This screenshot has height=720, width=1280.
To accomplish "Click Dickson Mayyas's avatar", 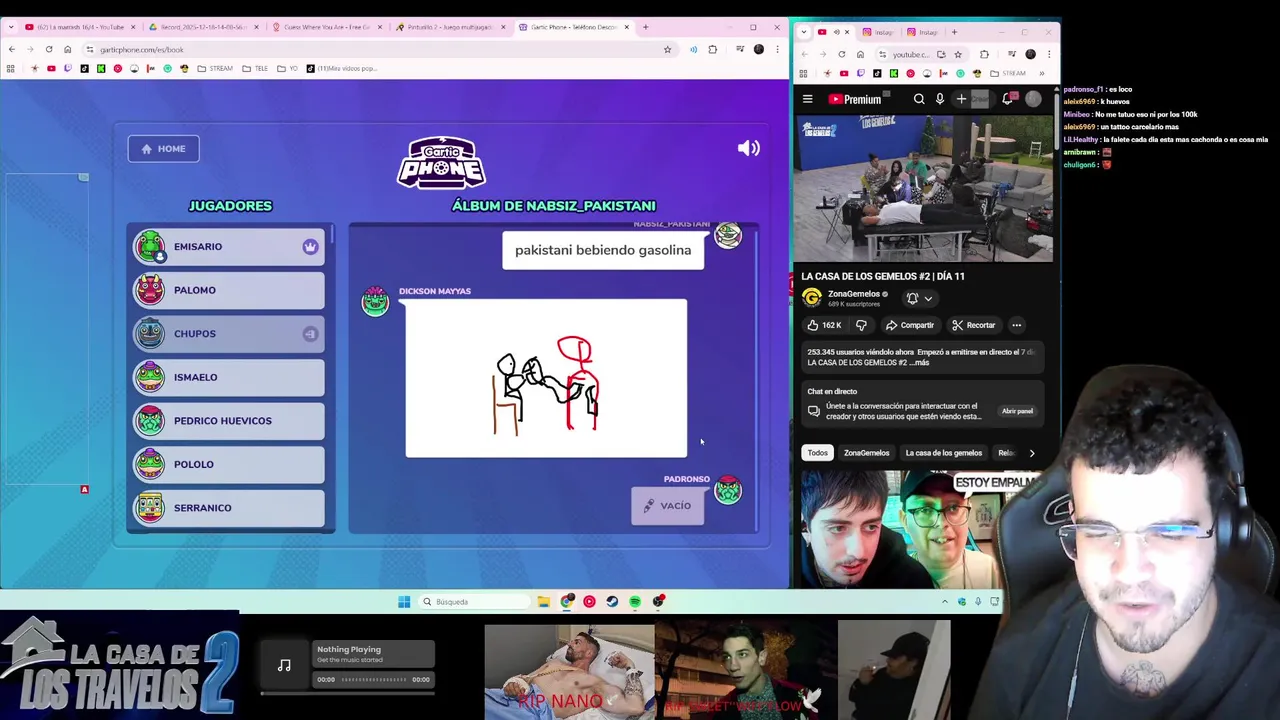I will pyautogui.click(x=375, y=301).
